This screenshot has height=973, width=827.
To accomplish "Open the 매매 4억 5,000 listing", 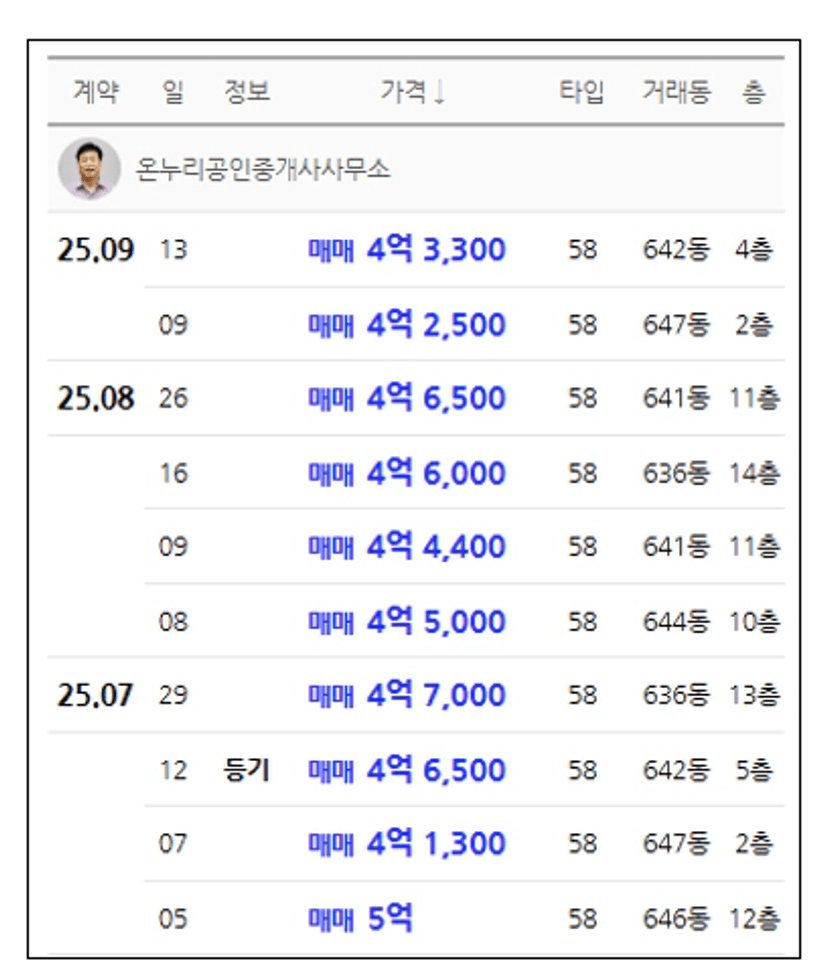I will (x=407, y=621).
